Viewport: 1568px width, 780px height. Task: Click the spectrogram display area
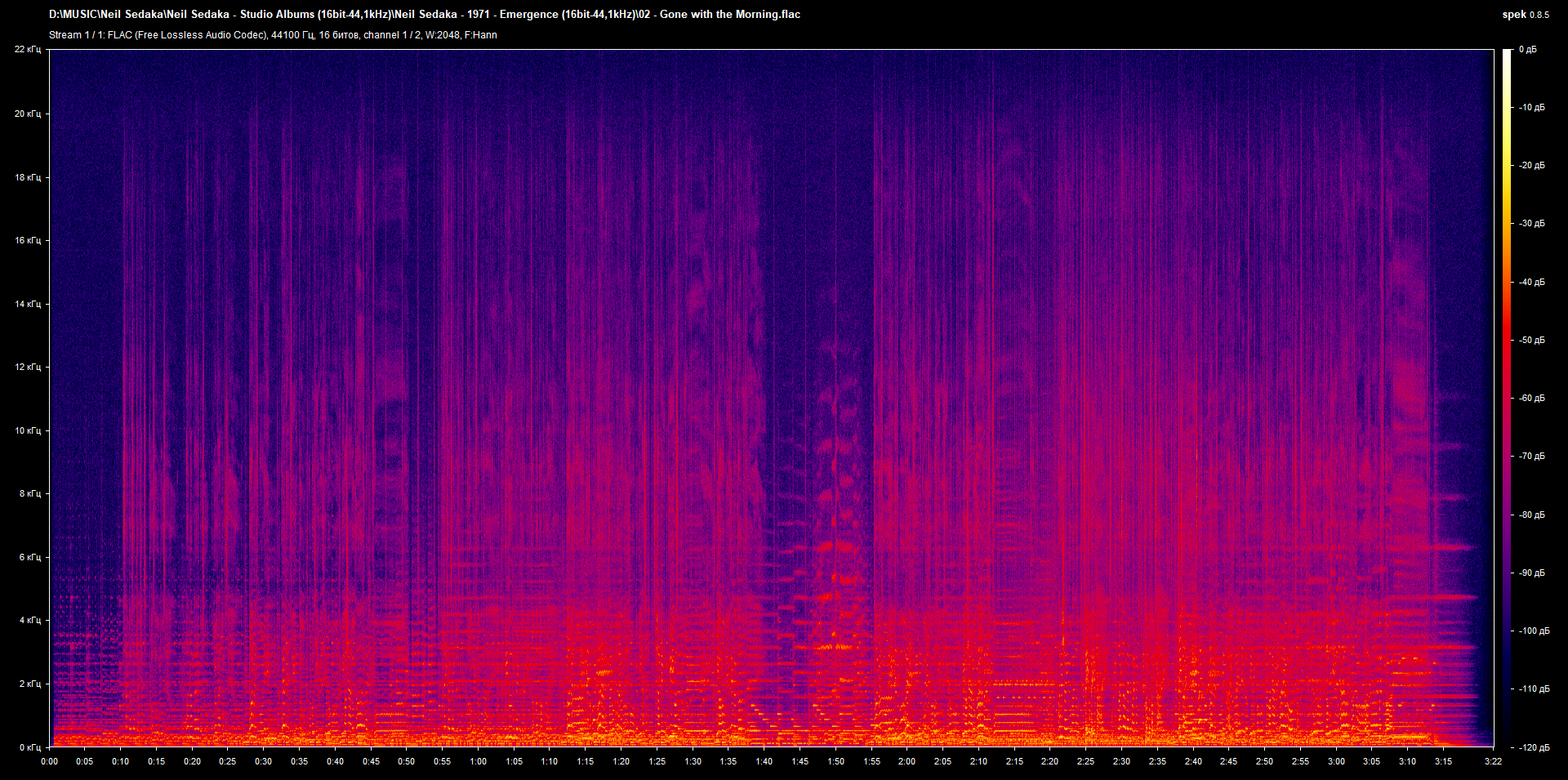click(772, 398)
